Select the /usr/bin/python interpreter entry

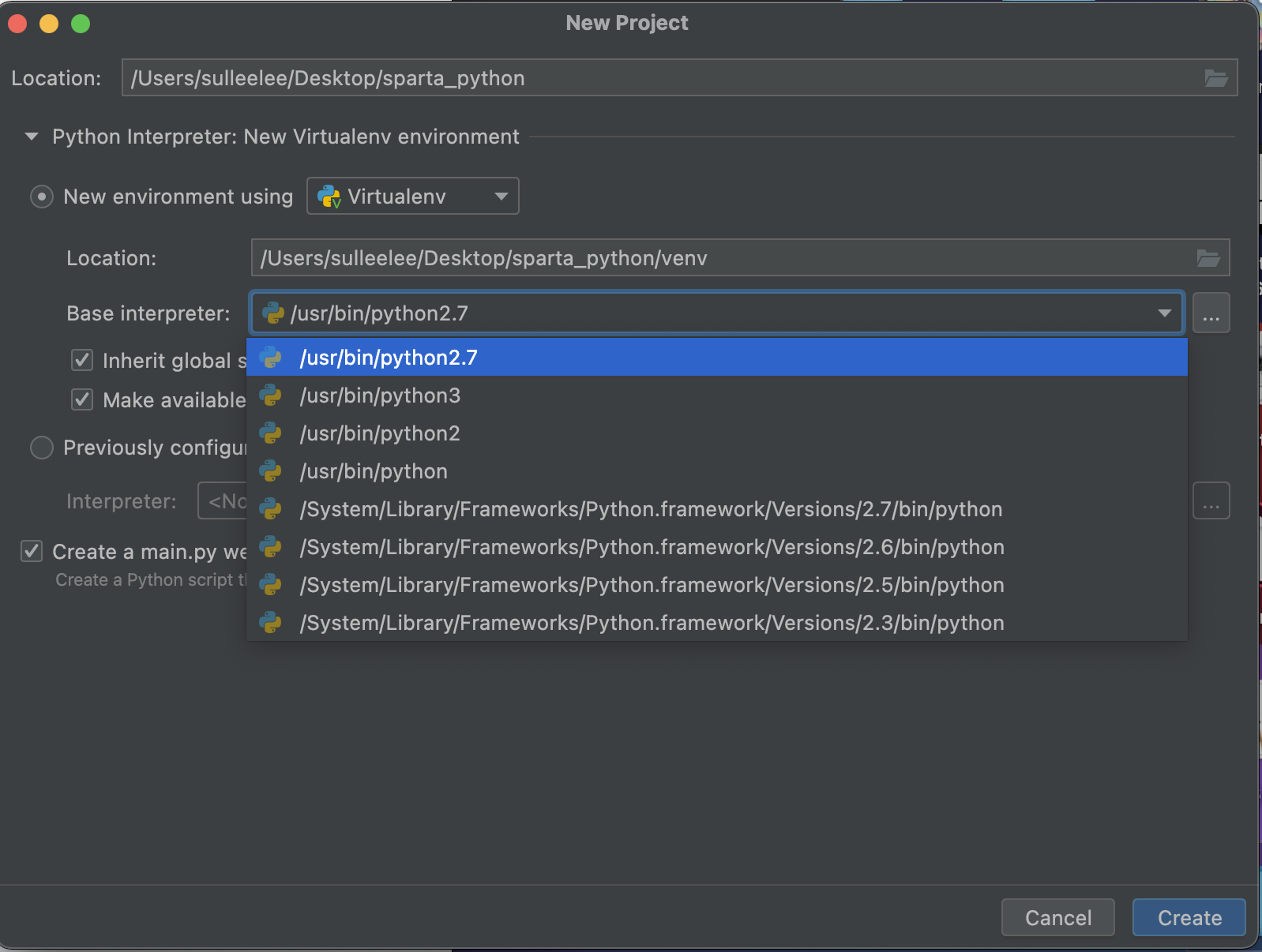point(717,471)
